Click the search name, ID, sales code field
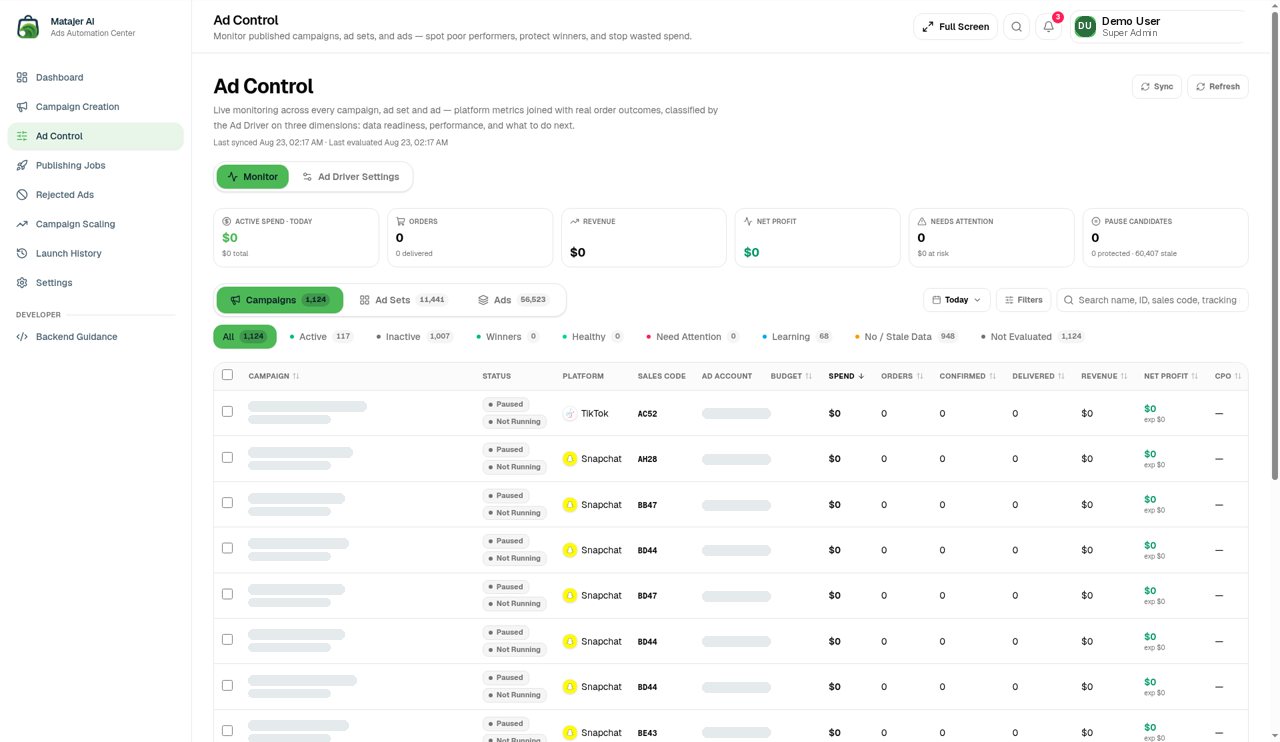Image resolution: width=1280 pixels, height=742 pixels. (x=1153, y=300)
